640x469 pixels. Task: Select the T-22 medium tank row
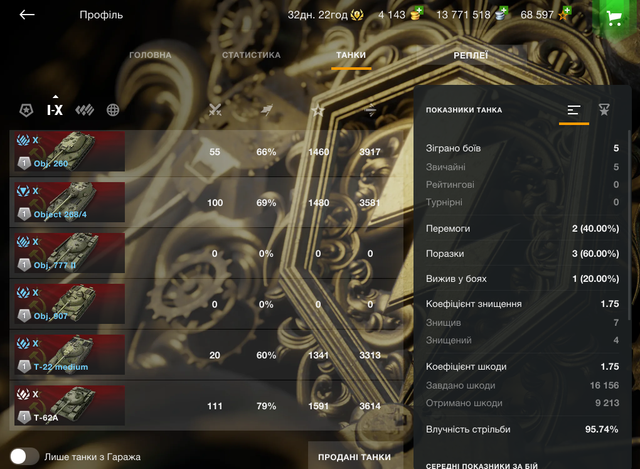pos(206,355)
